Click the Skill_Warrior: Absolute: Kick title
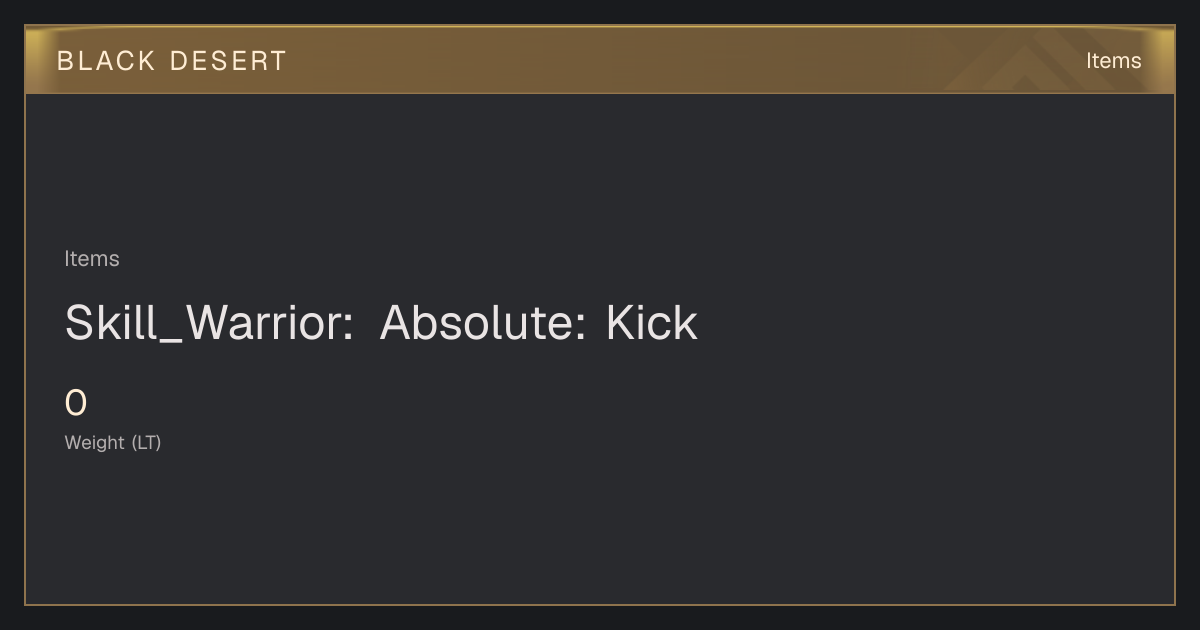The image size is (1200, 630). [381, 323]
